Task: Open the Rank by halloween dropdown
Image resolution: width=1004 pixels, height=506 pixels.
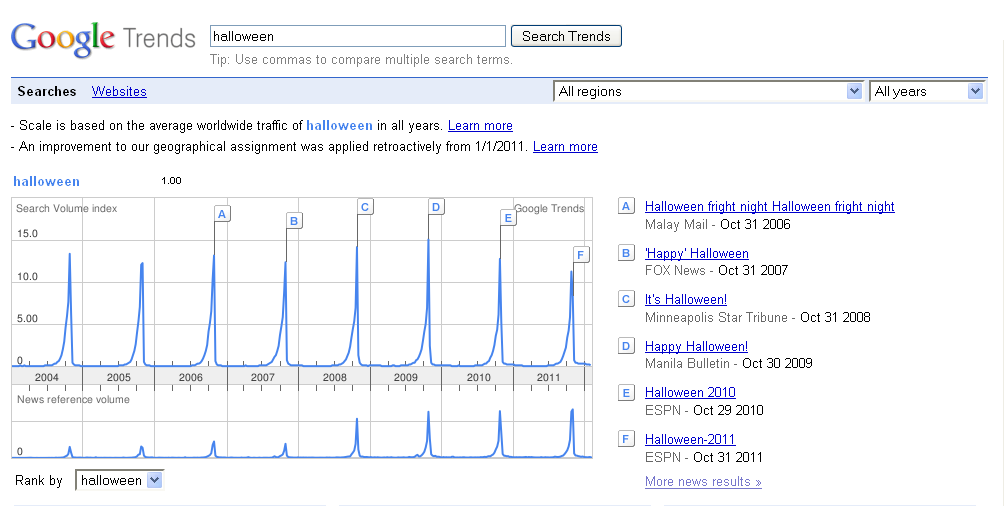Action: pos(120,480)
